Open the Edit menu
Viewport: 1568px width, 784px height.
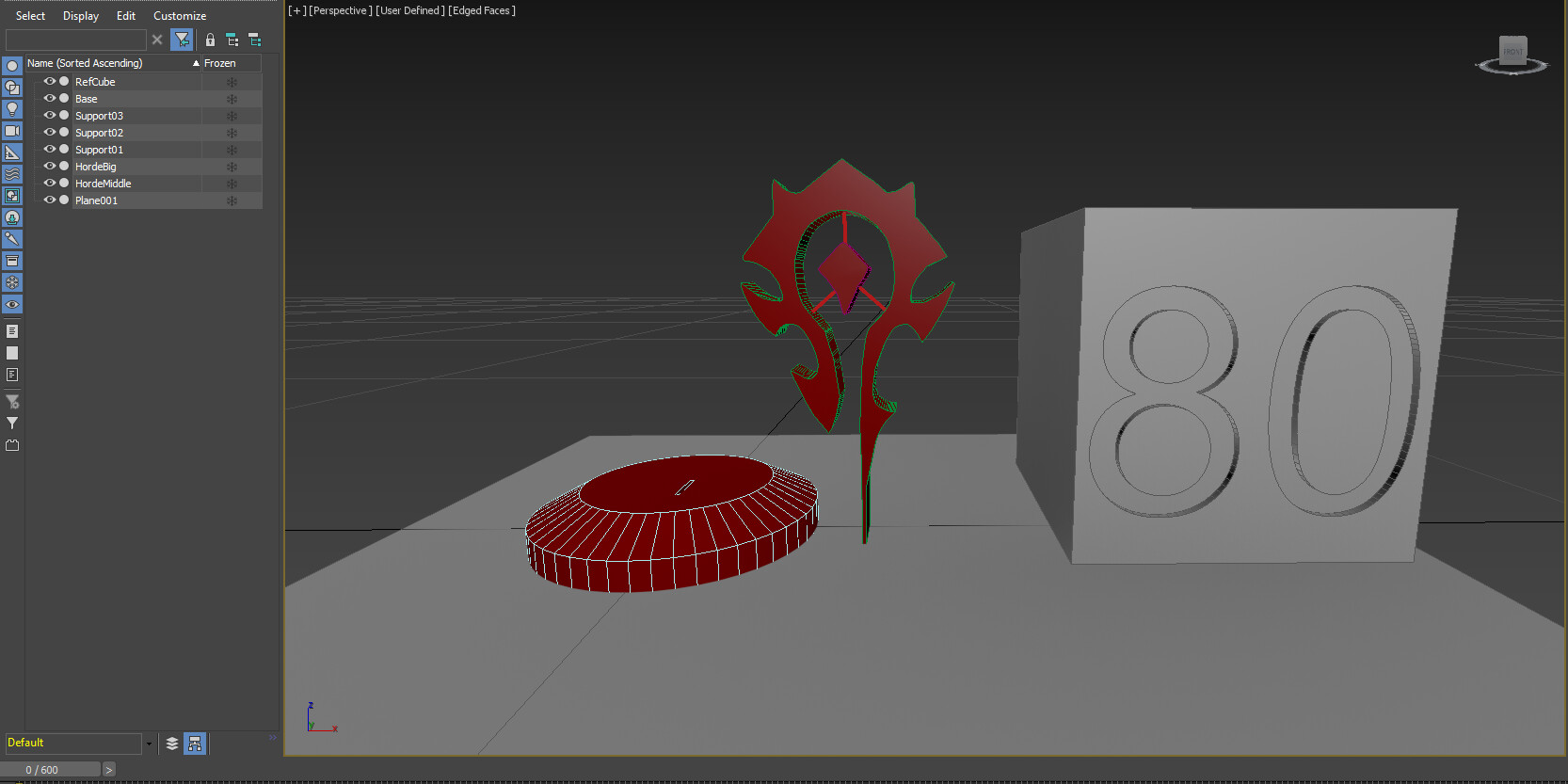(126, 16)
